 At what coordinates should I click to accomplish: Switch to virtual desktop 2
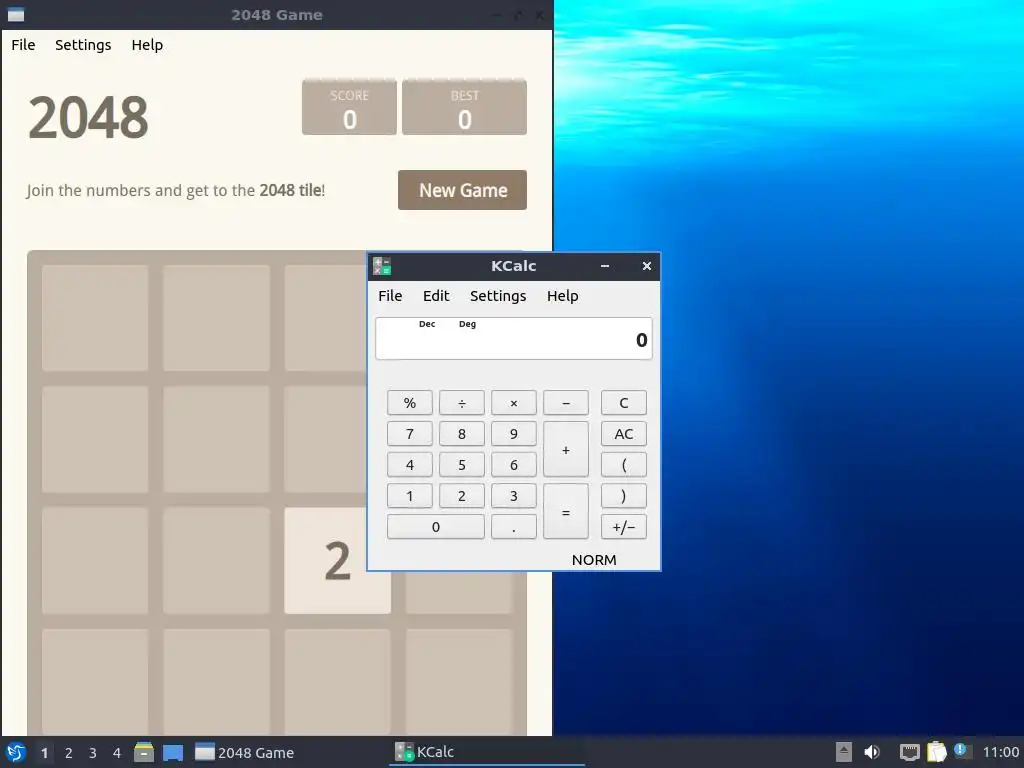coord(69,753)
